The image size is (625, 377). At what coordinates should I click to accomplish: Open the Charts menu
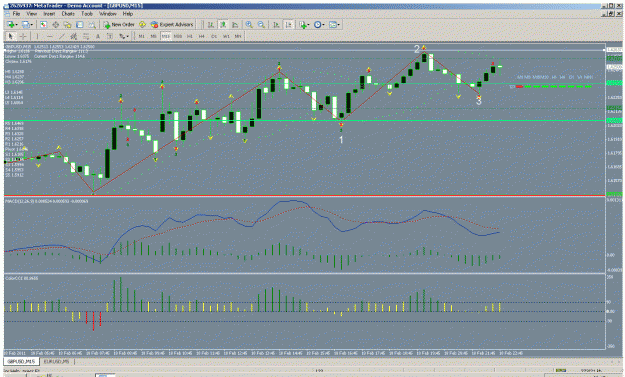68,14
